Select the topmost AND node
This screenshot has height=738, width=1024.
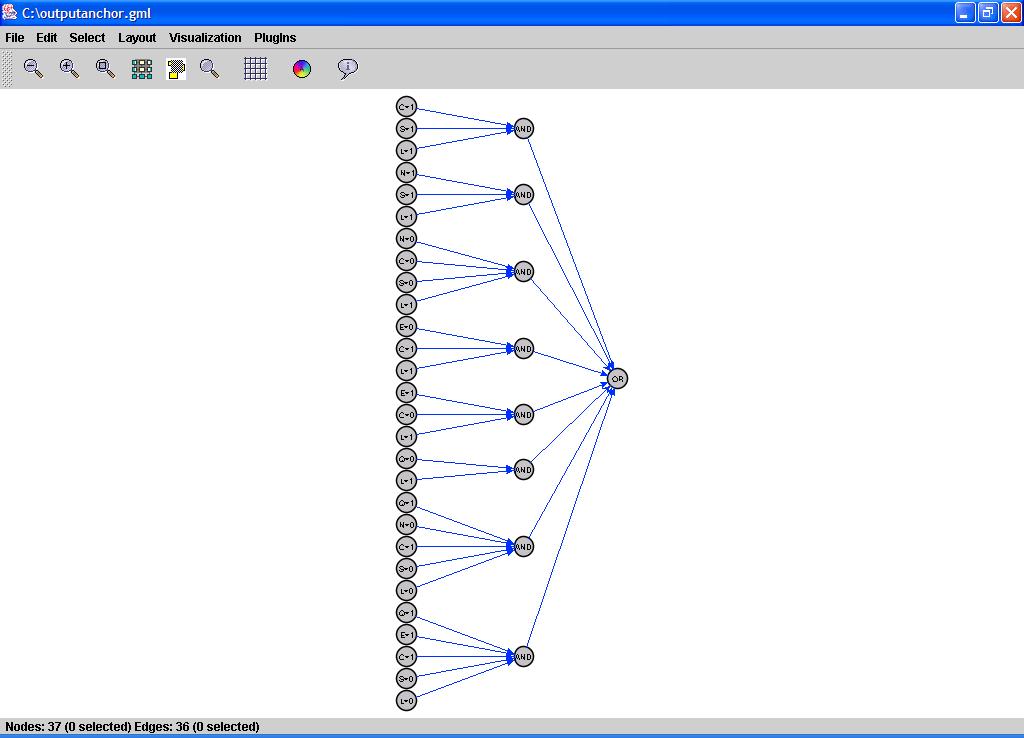524,129
